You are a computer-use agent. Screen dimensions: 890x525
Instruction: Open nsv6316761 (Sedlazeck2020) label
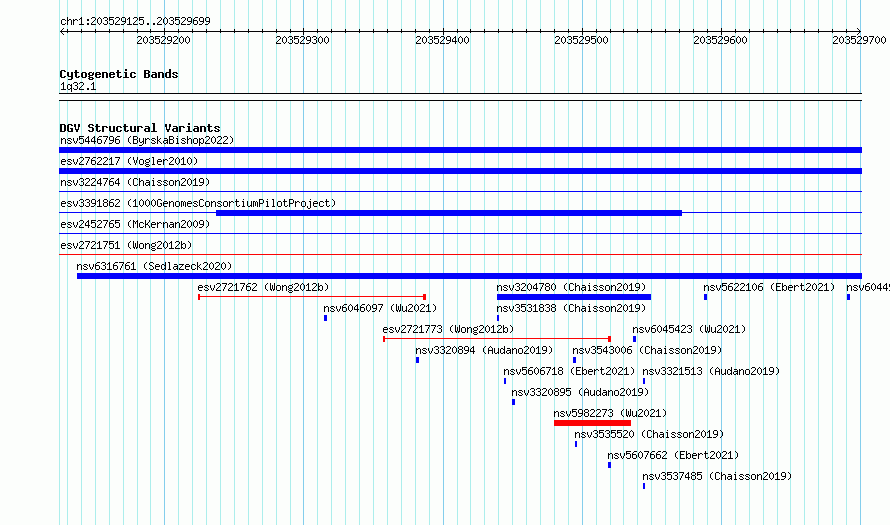click(x=154, y=266)
